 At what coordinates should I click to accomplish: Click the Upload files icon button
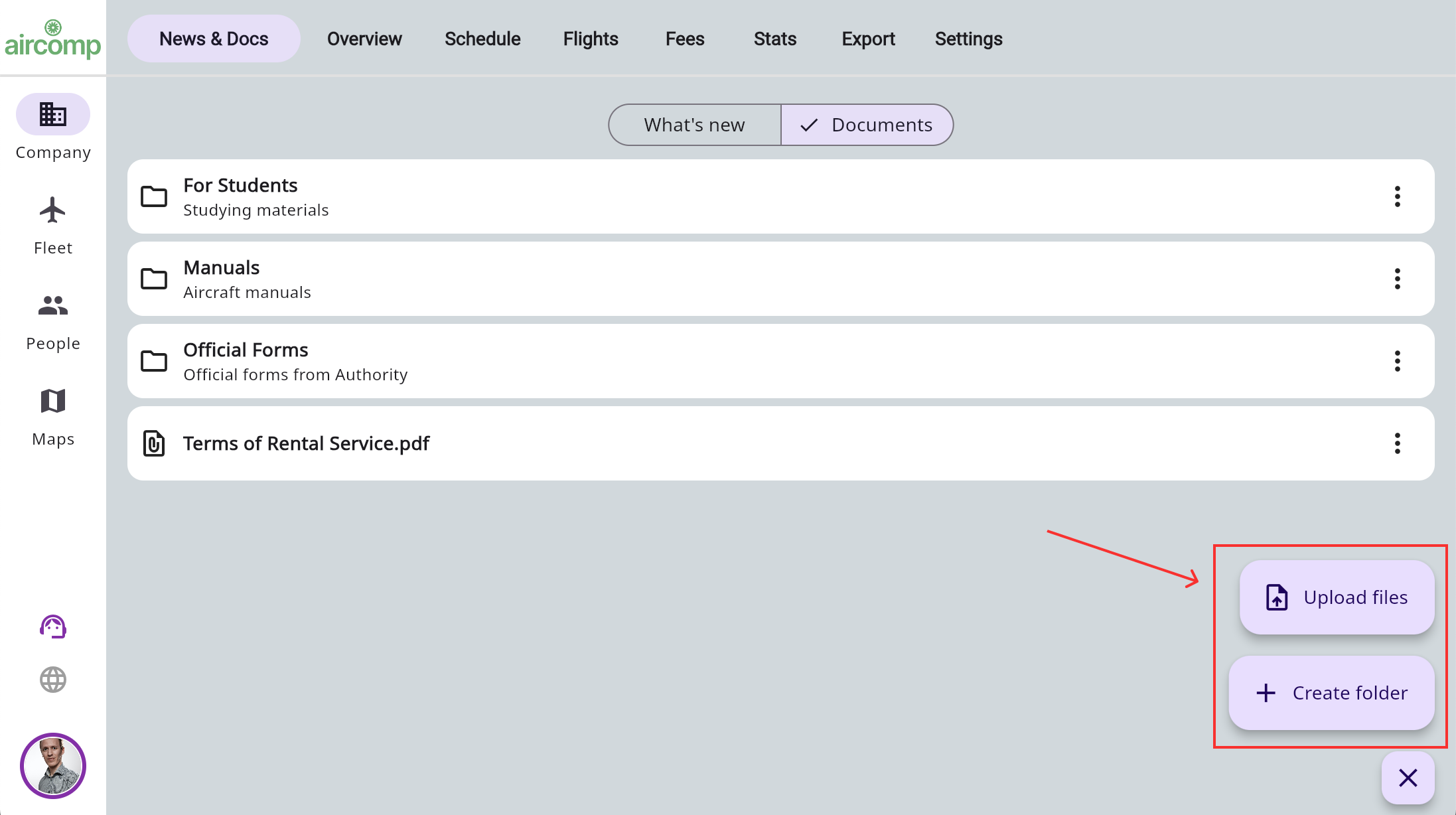coord(1279,597)
